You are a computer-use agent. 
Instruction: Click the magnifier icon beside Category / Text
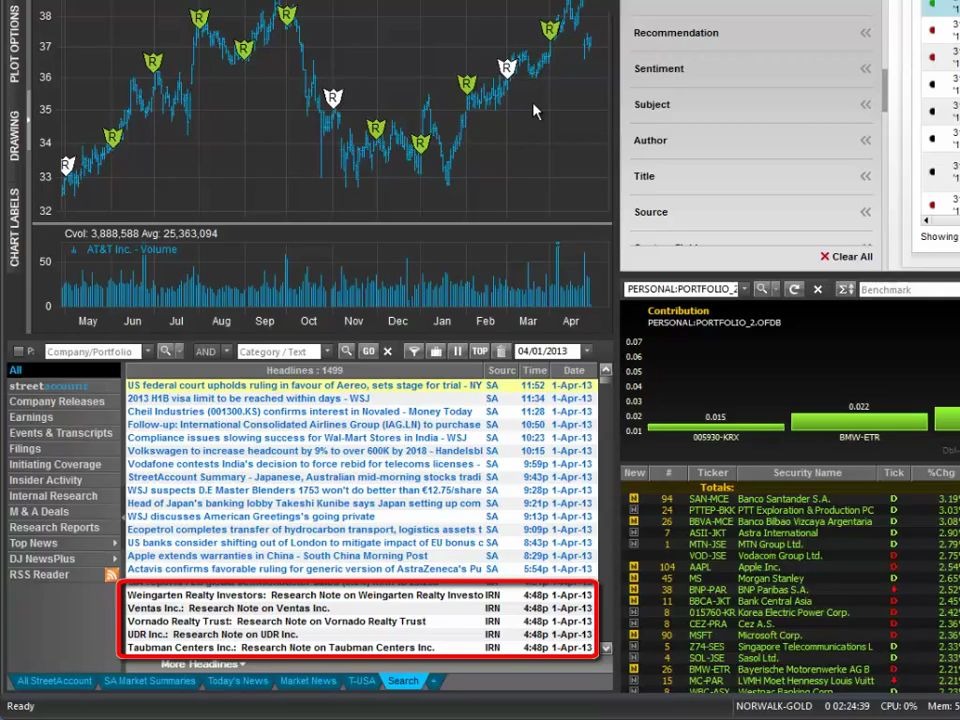click(346, 351)
